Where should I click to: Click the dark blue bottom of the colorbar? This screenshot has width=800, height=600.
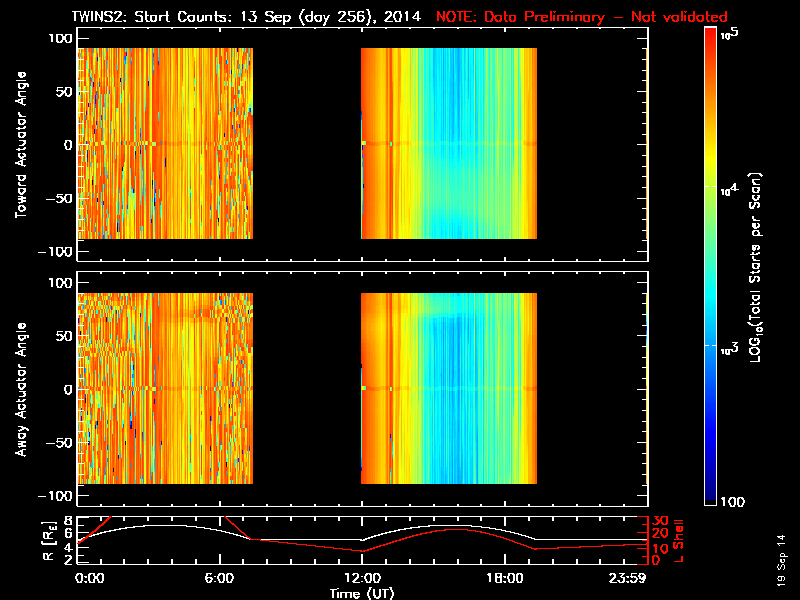[711, 495]
